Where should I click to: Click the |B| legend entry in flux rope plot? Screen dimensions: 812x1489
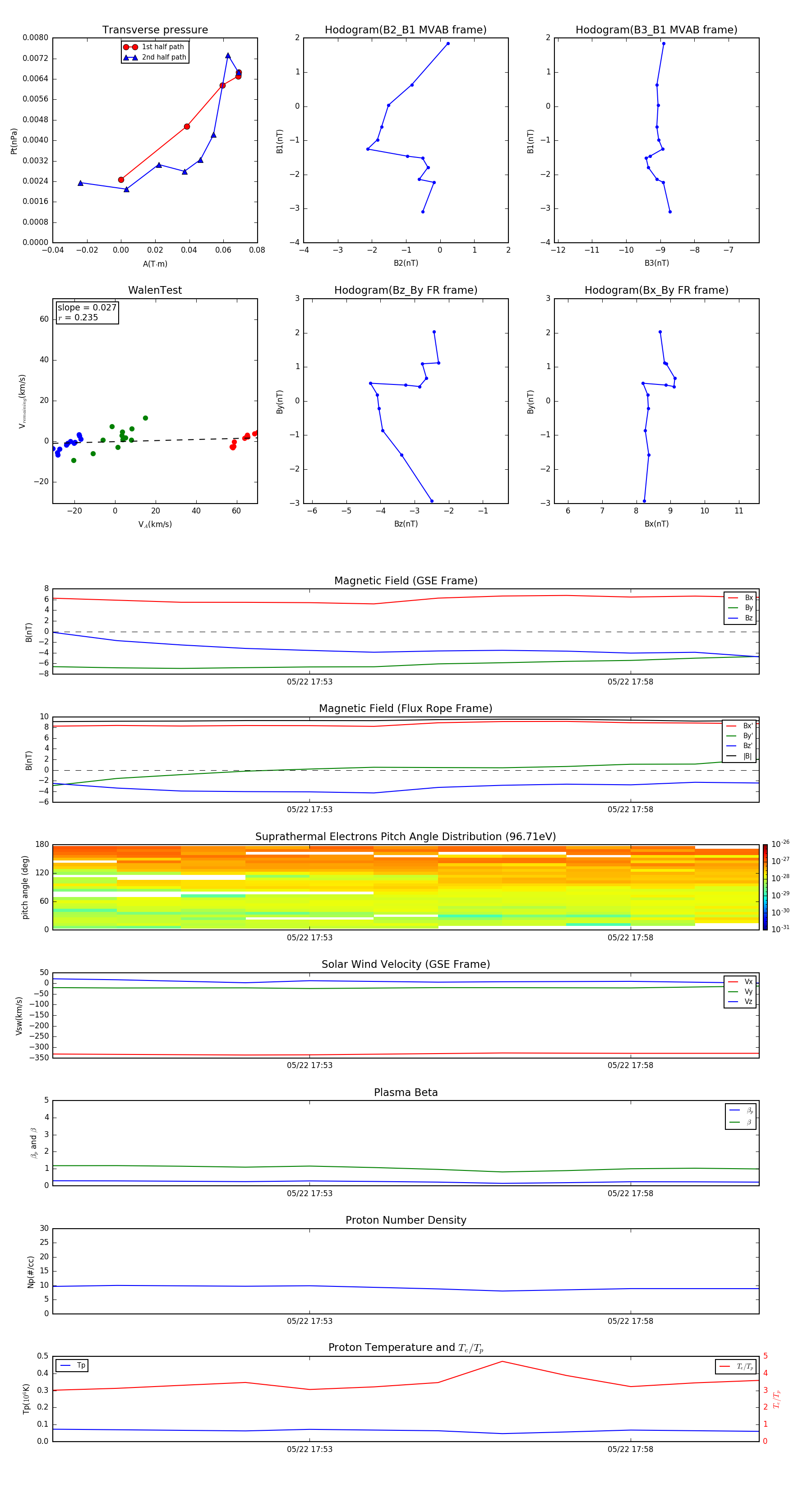(739, 756)
